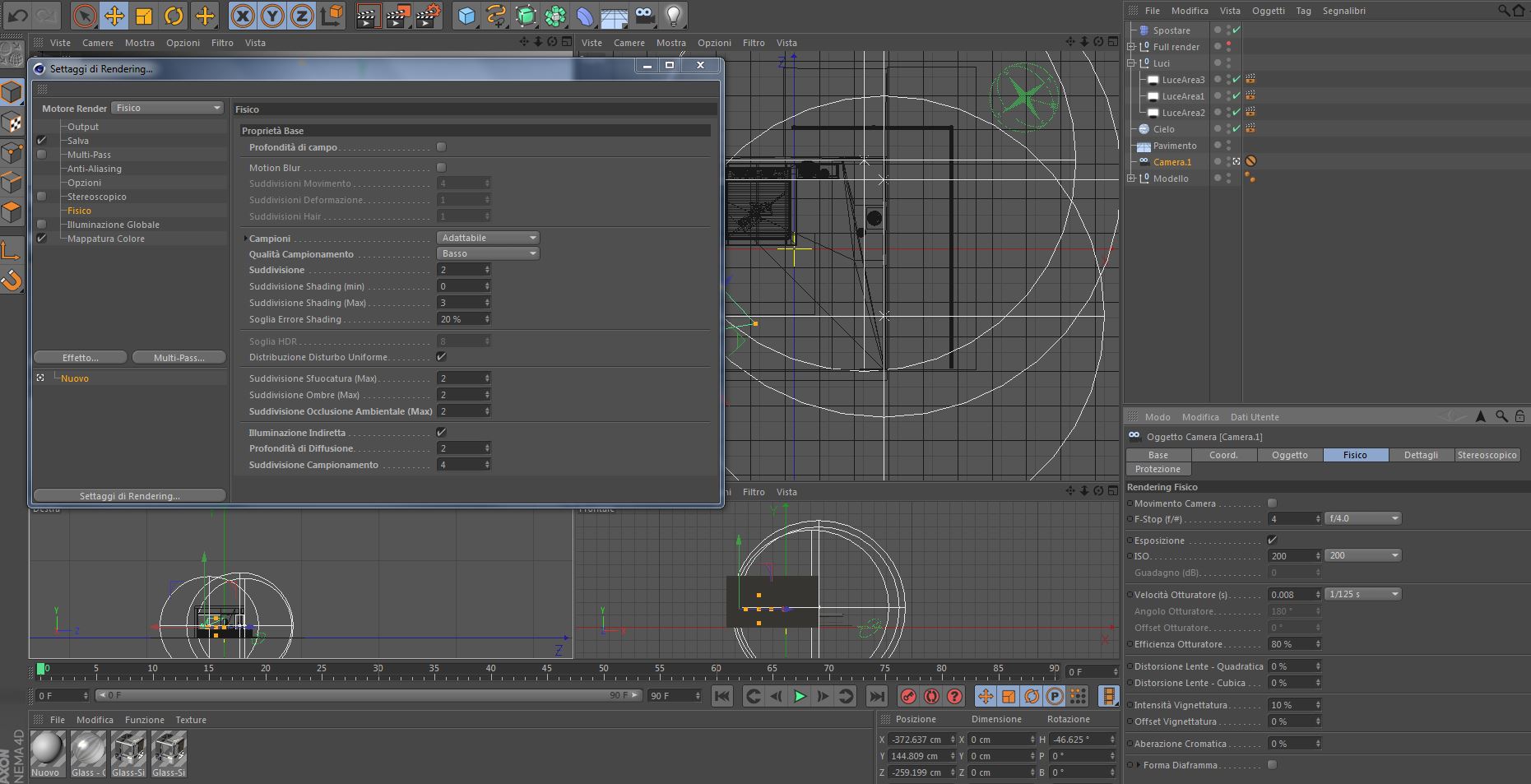The image size is (1531, 784).
Task: Open the Qualità Campionamento dropdown
Action: pos(487,253)
